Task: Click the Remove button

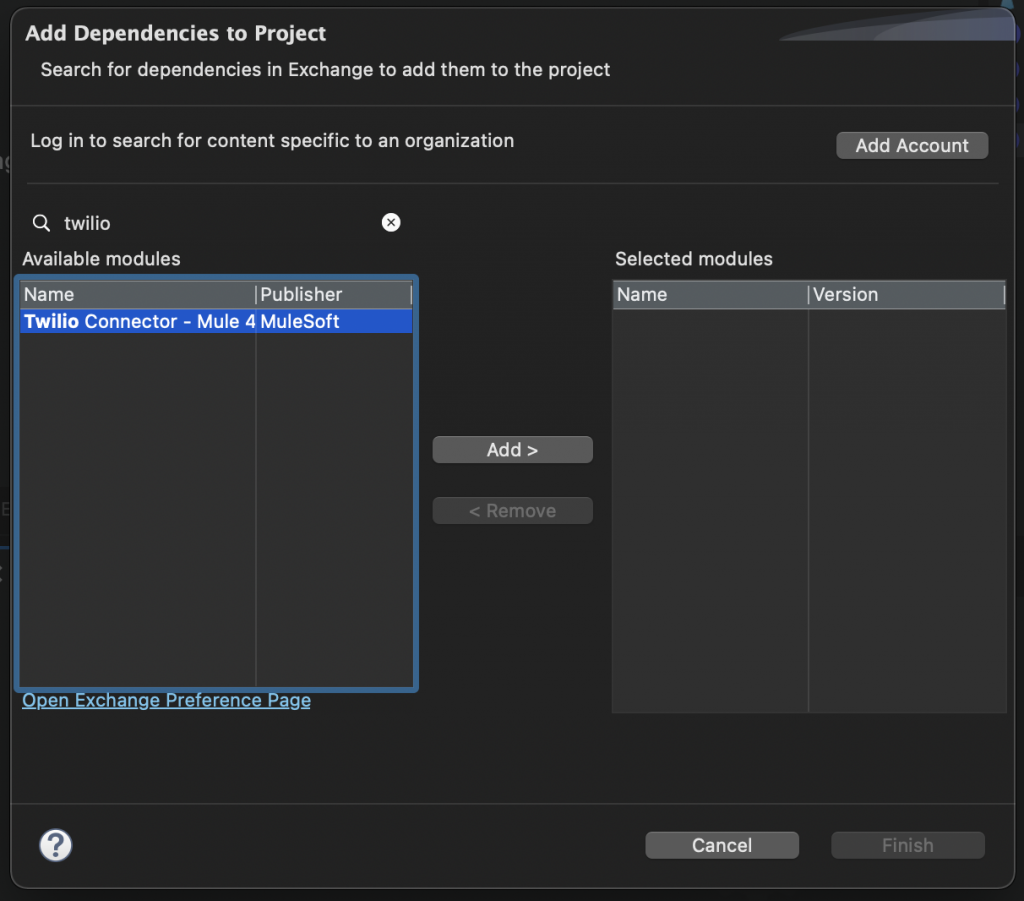Action: [x=513, y=511]
